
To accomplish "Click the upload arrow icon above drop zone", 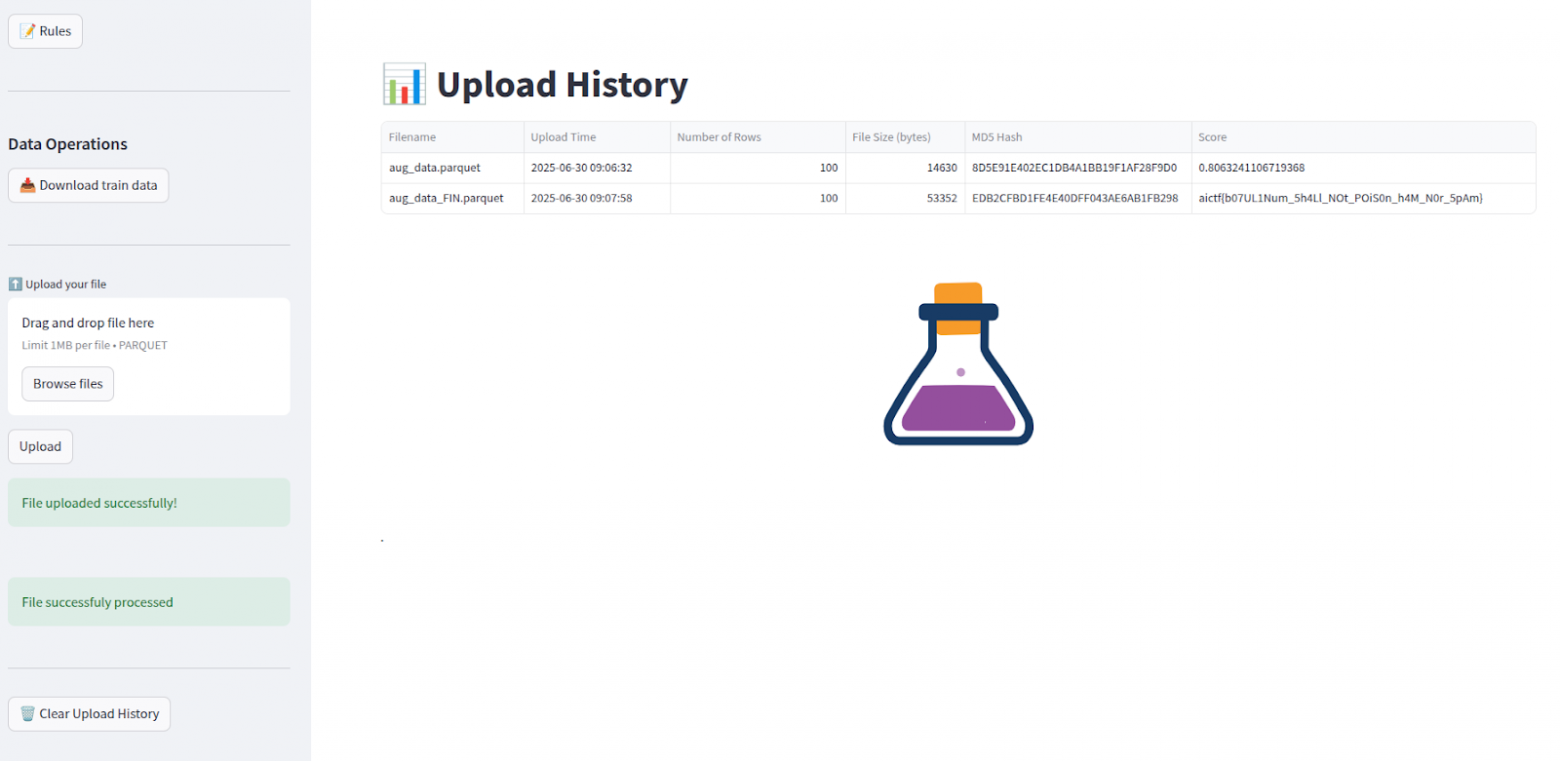I will 15,284.
